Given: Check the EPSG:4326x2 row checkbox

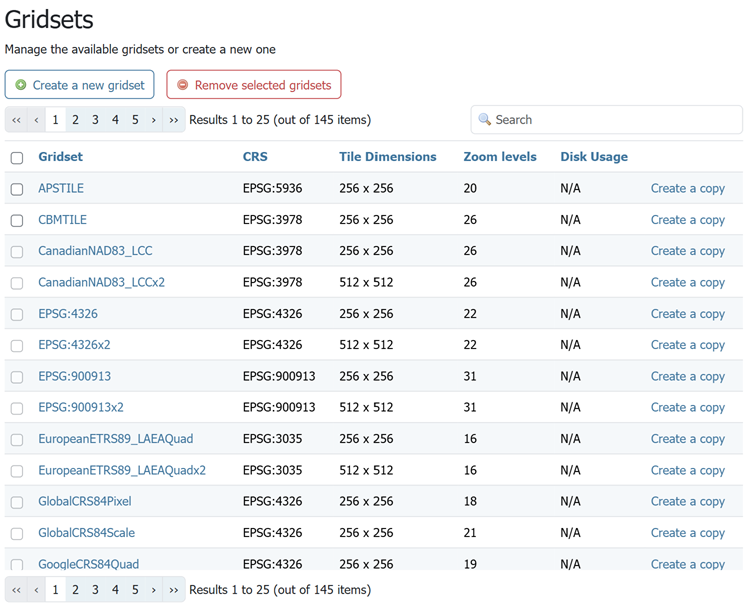Looking at the screenshot, I should click(17, 346).
